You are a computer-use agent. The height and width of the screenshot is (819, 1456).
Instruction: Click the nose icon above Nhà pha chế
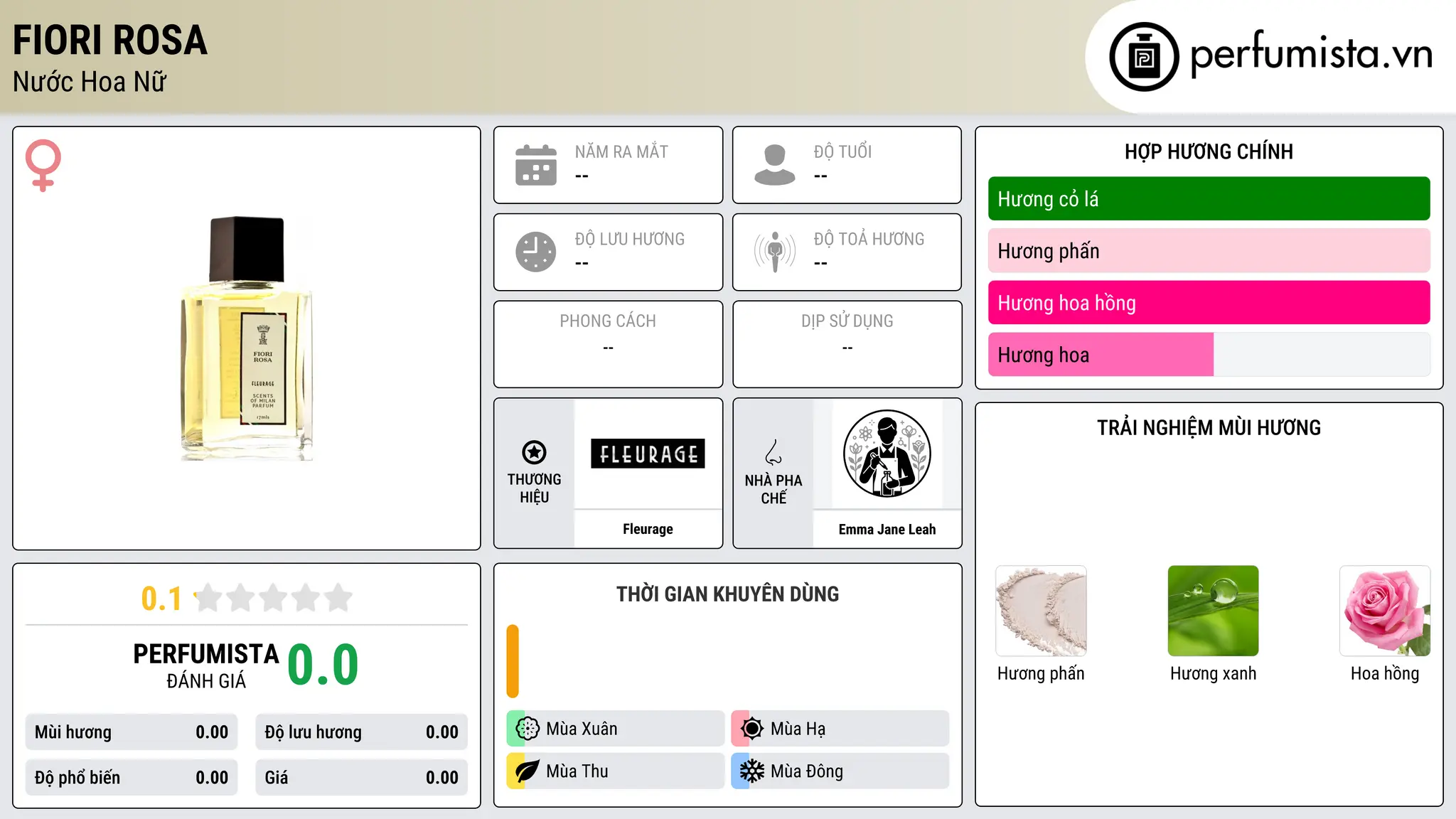pos(773,452)
